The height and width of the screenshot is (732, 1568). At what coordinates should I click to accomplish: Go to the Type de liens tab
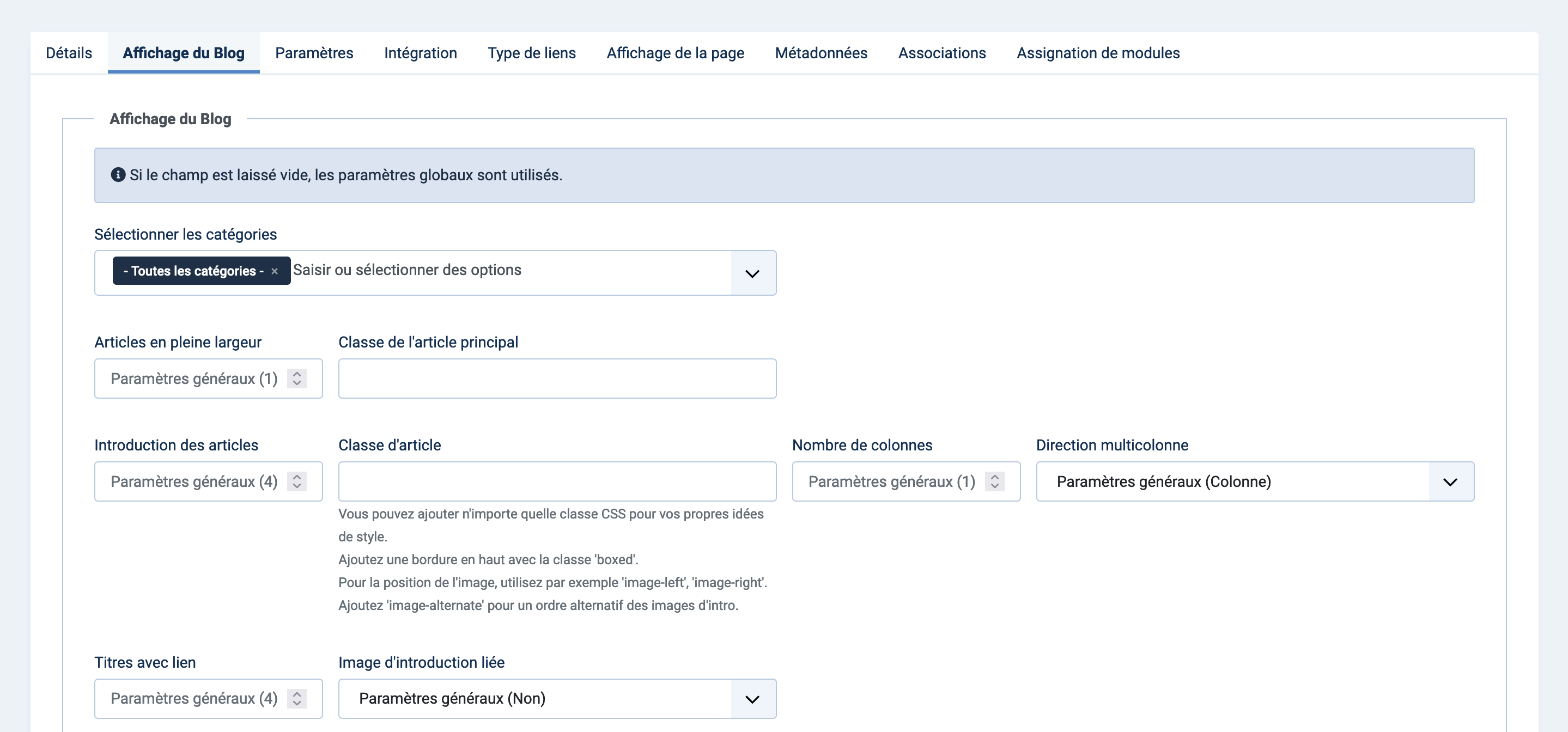[x=531, y=53]
